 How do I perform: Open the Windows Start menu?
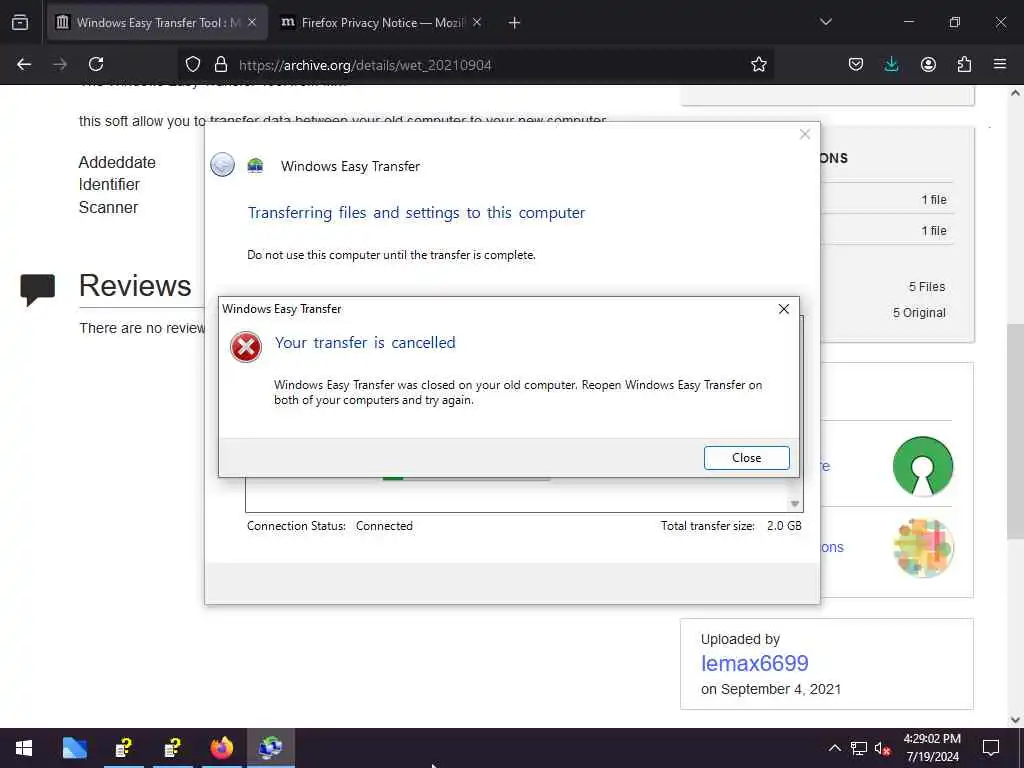tap(24, 748)
